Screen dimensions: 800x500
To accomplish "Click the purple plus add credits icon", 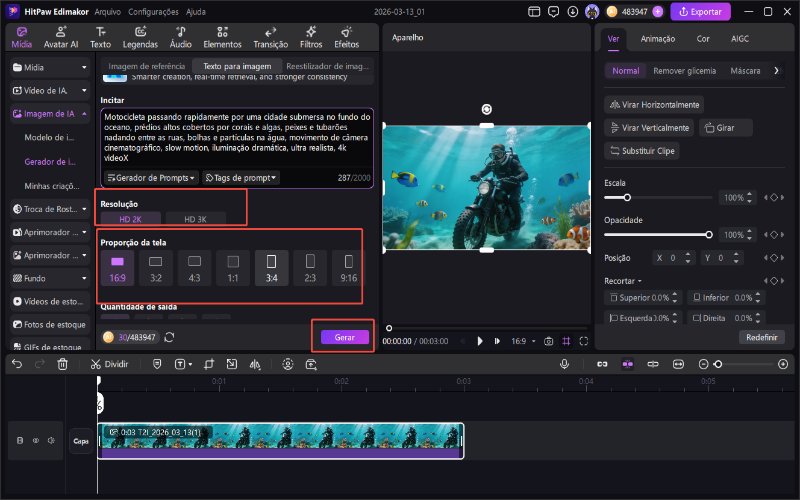I will click(x=658, y=11).
